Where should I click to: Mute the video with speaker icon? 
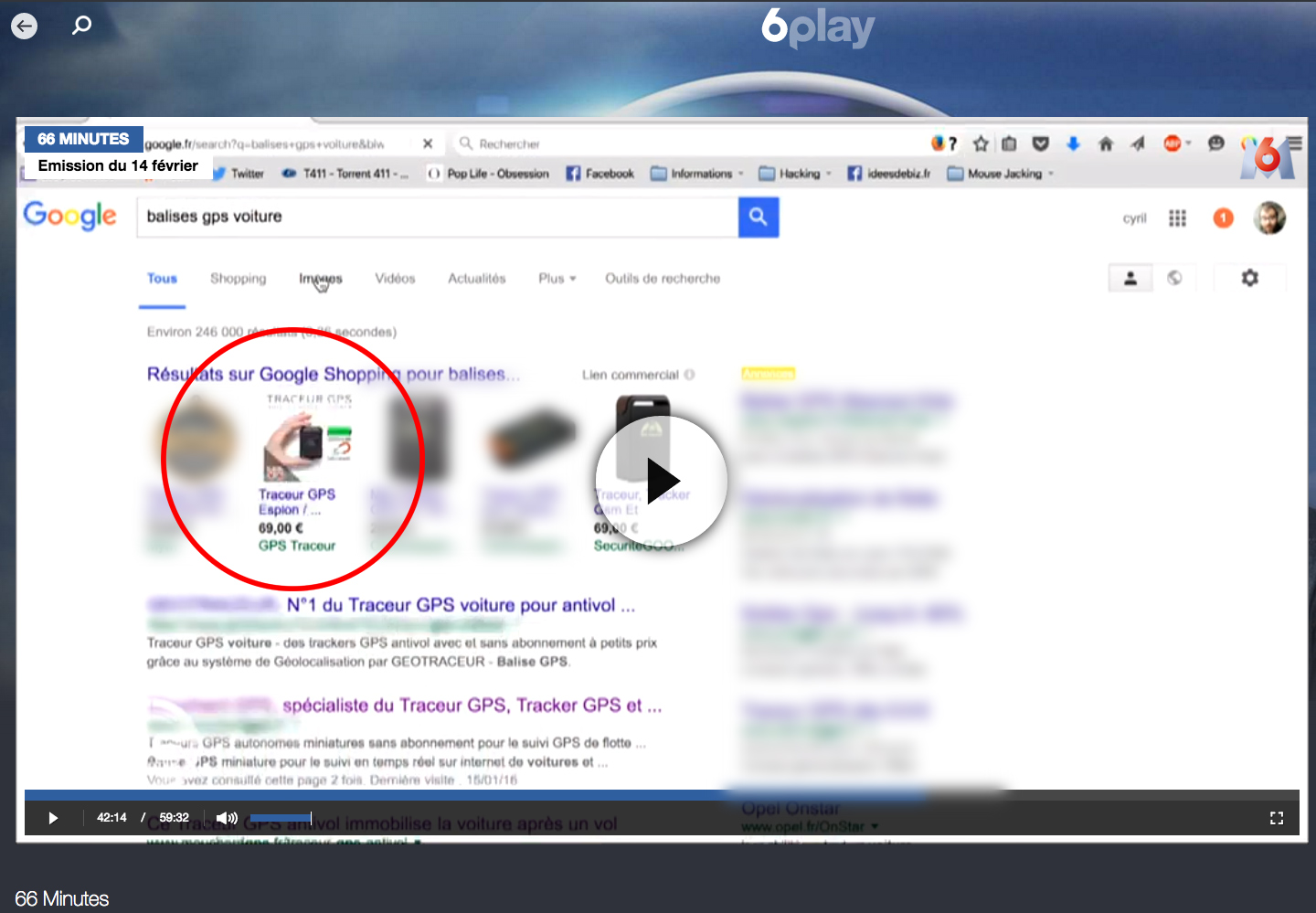click(x=226, y=818)
